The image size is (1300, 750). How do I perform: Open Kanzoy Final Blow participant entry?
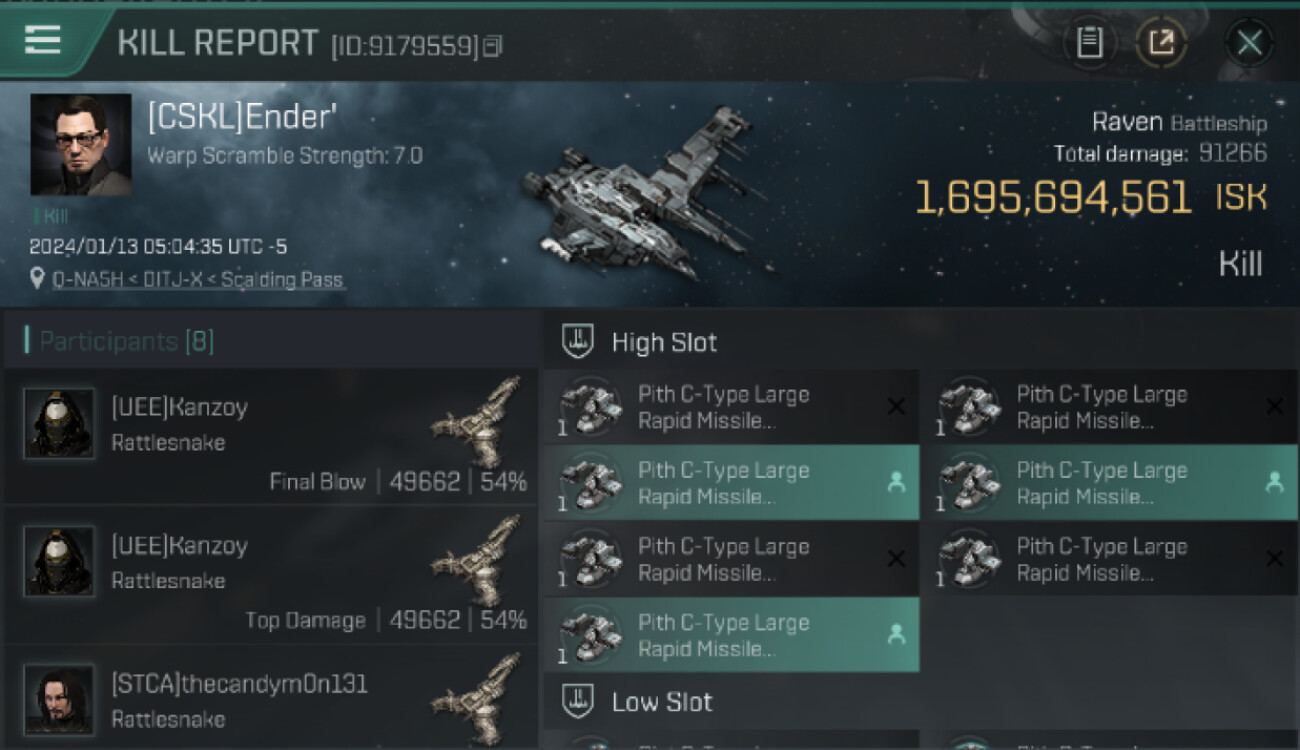pyautogui.click(x=270, y=437)
